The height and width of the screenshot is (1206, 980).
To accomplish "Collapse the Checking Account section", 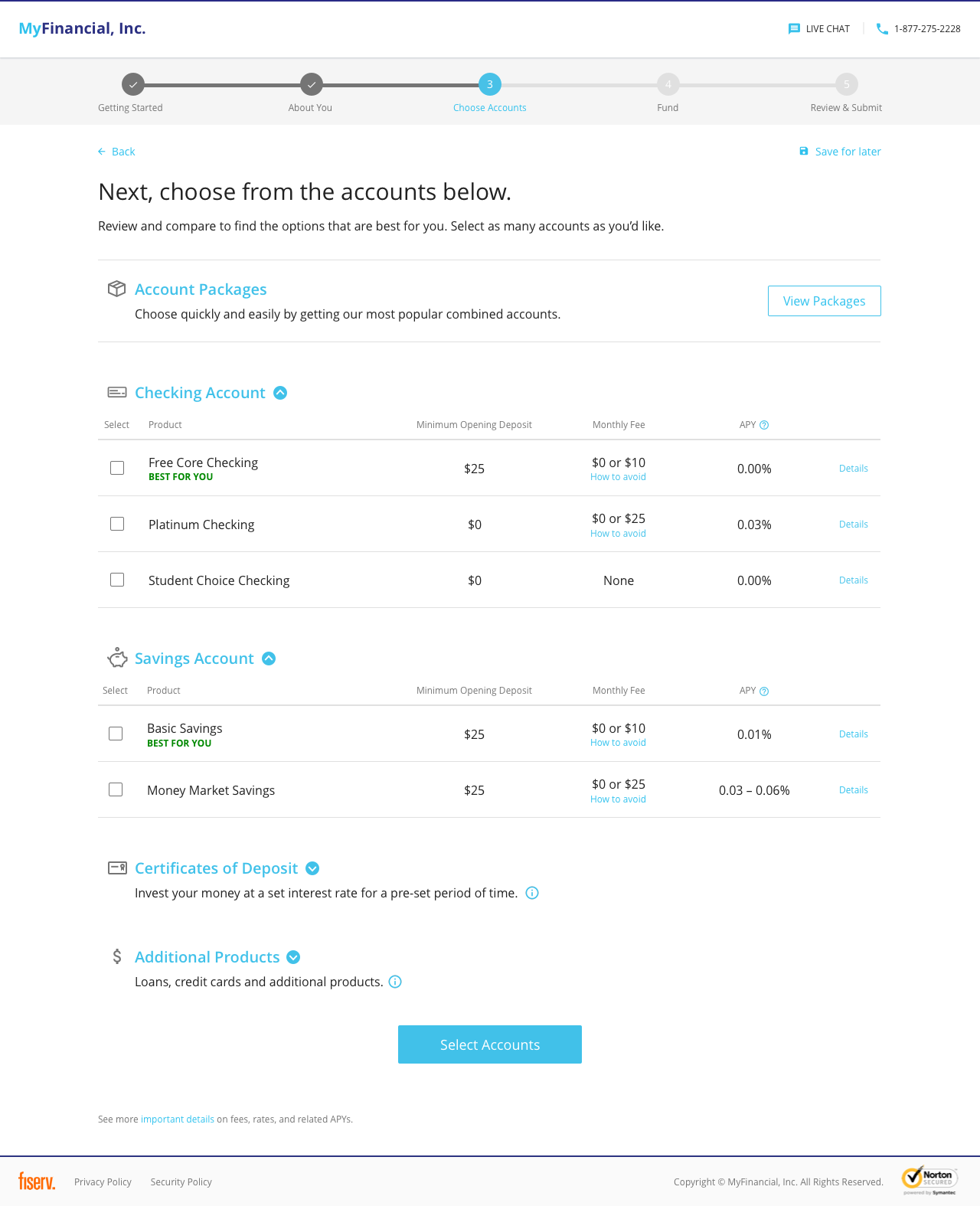I will coord(280,393).
